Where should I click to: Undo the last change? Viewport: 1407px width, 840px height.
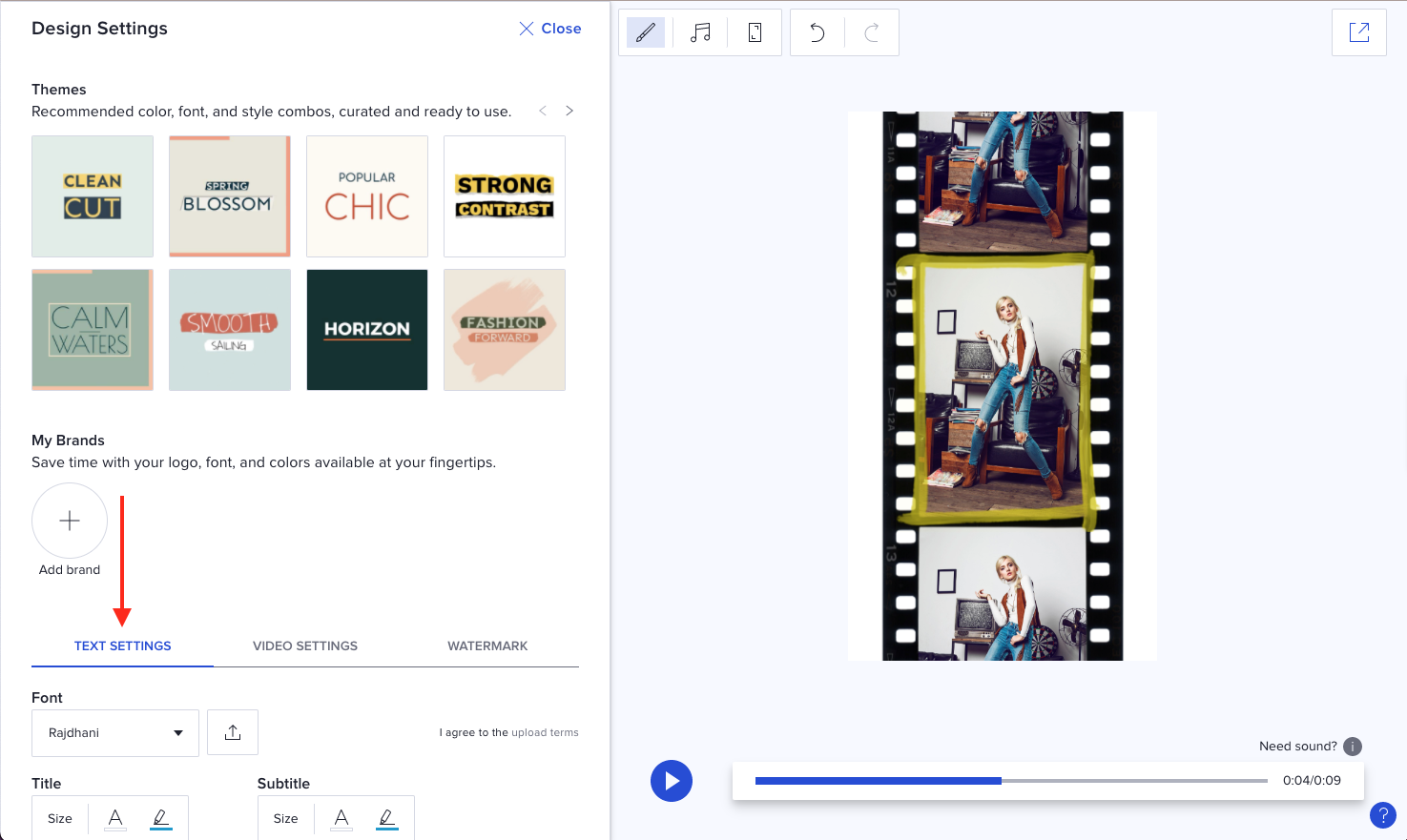click(x=817, y=32)
